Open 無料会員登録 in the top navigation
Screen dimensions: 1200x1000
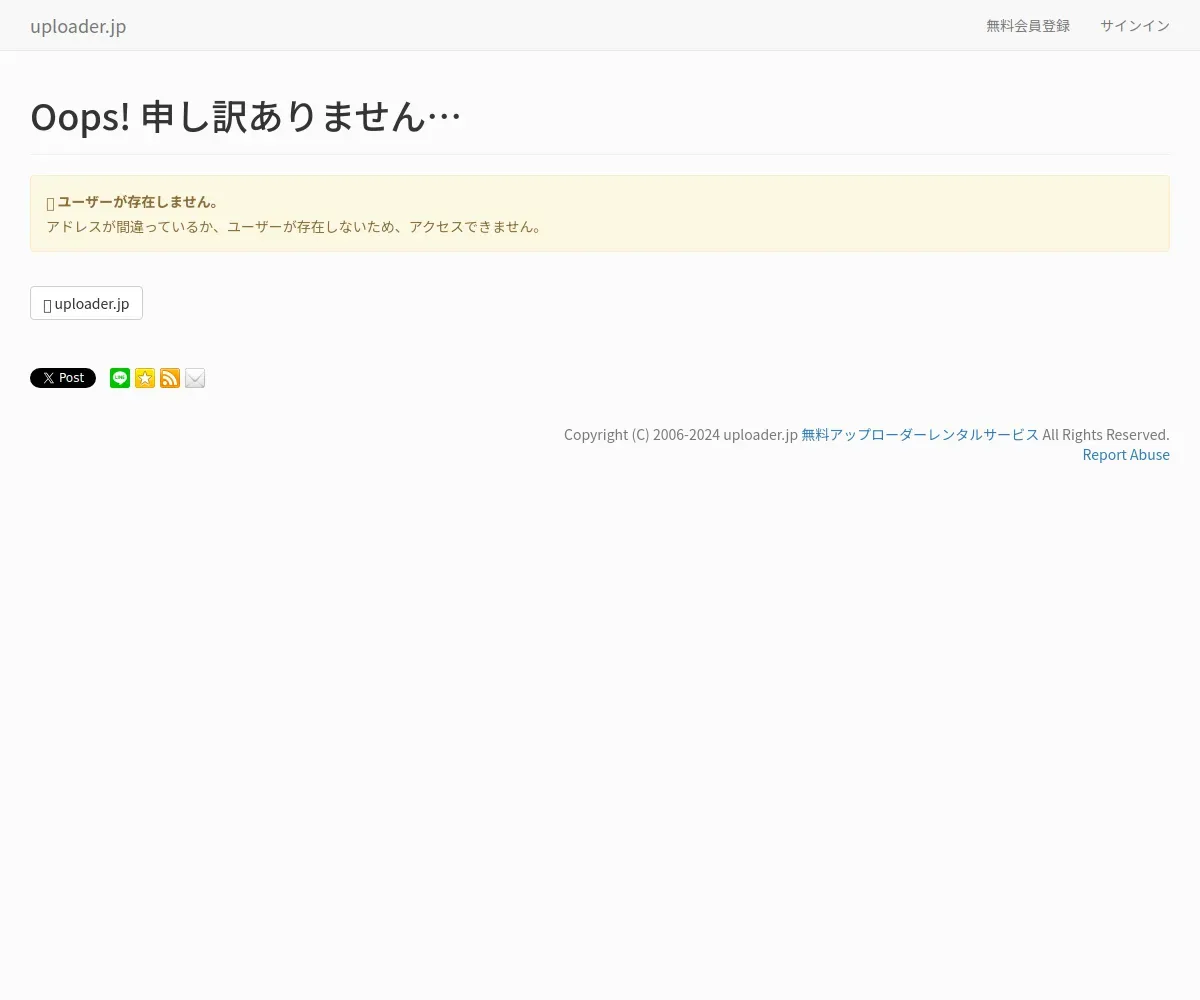(x=1028, y=26)
